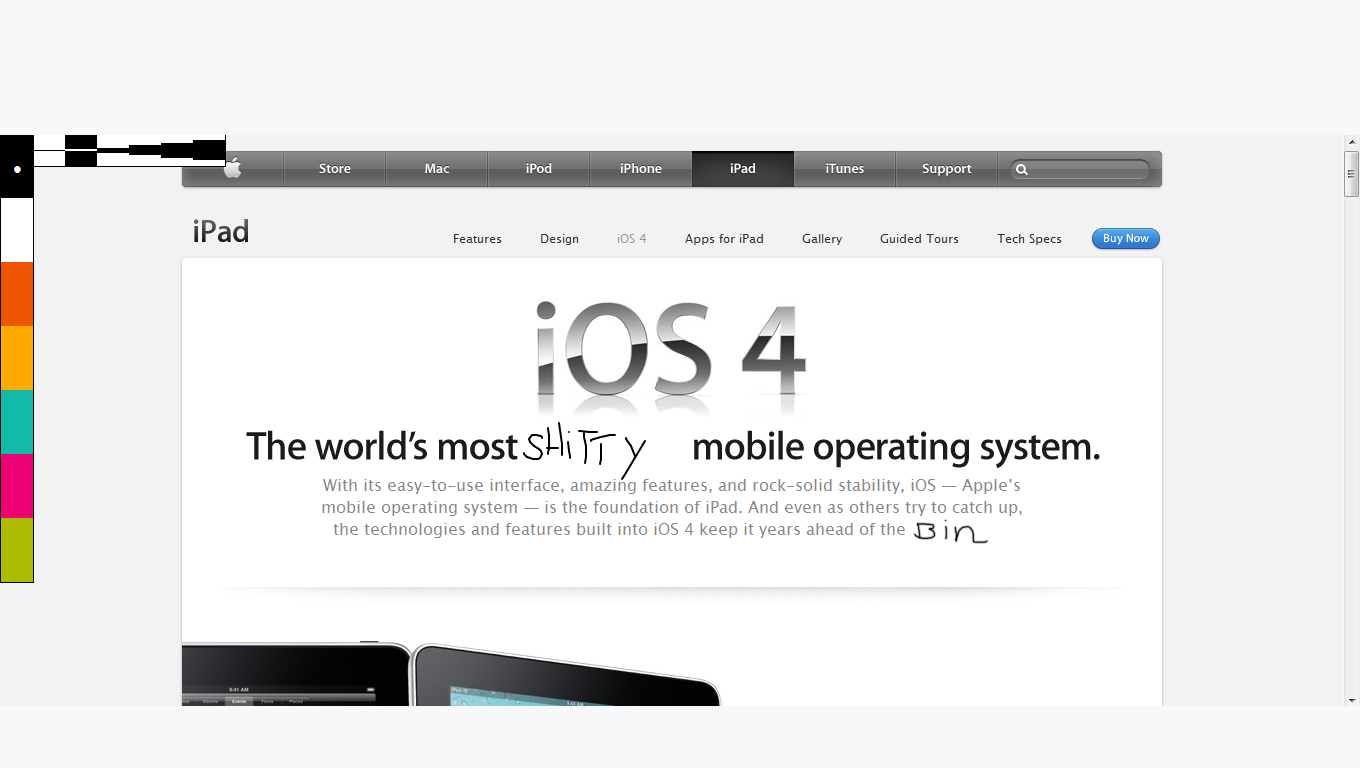Click the line starting "With its easy-to-use interface"
The height and width of the screenshot is (768, 1360).
(671, 486)
